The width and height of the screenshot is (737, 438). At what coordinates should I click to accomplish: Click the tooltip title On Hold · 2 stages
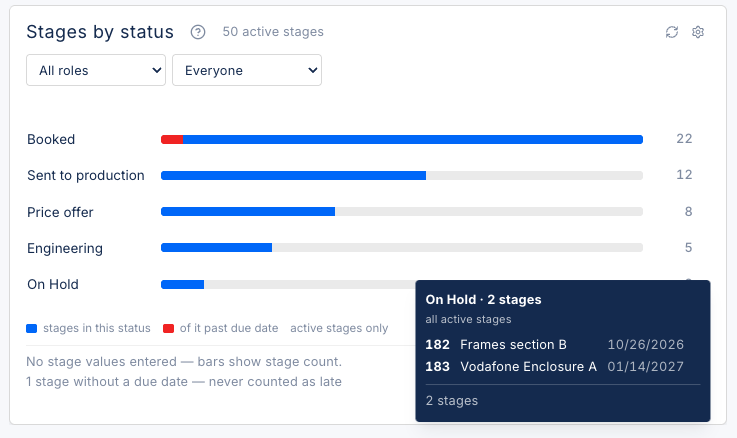[483, 299]
